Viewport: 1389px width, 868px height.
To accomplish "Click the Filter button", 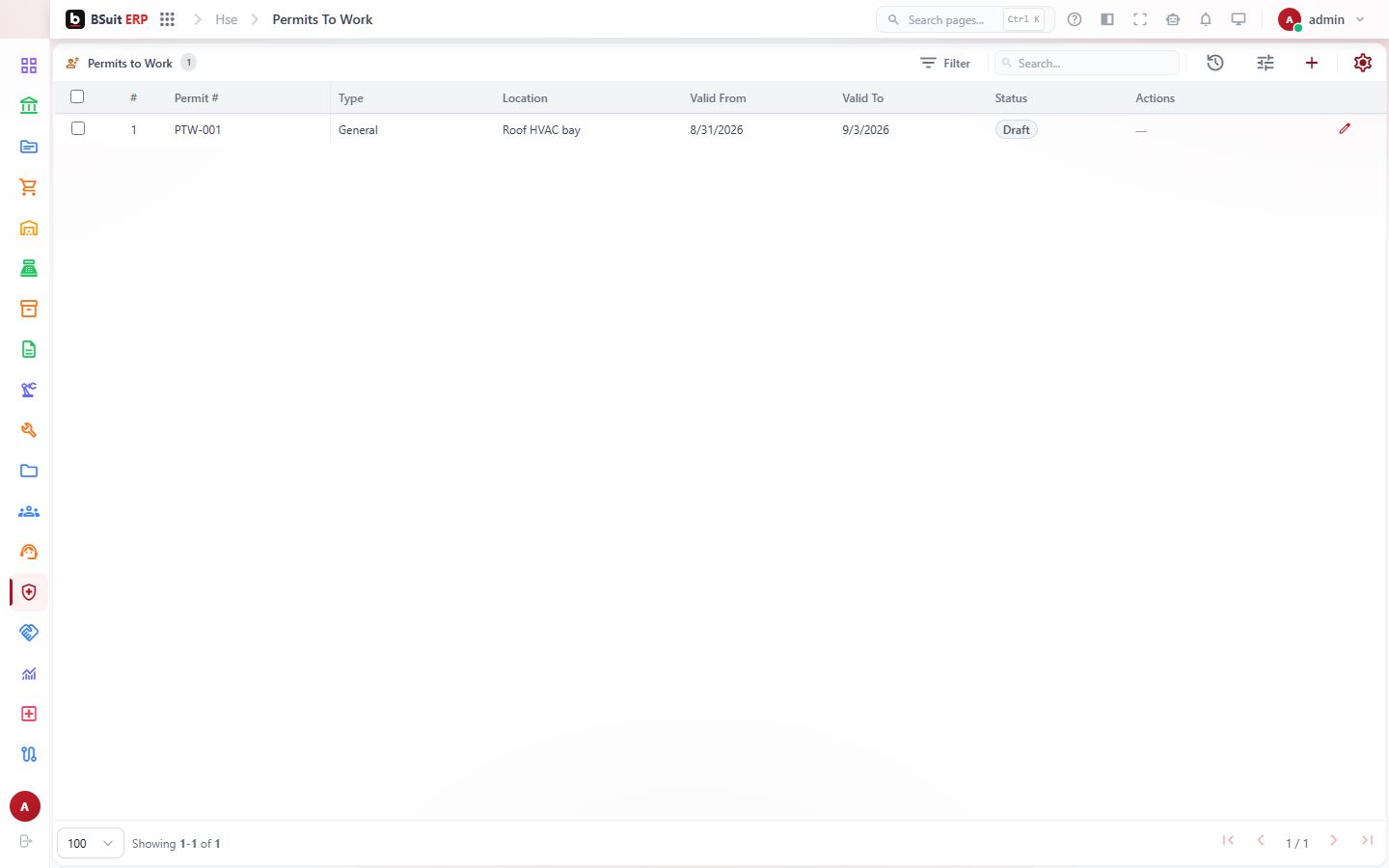I will pyautogui.click(x=945, y=63).
